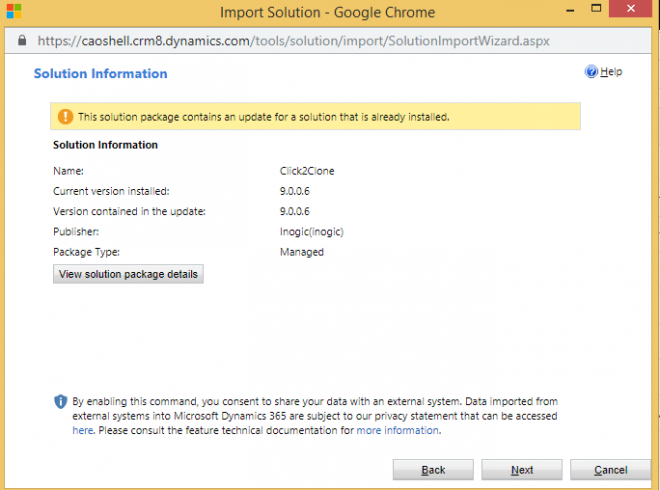
Task: Click the Managed package type value
Action: [302, 252]
